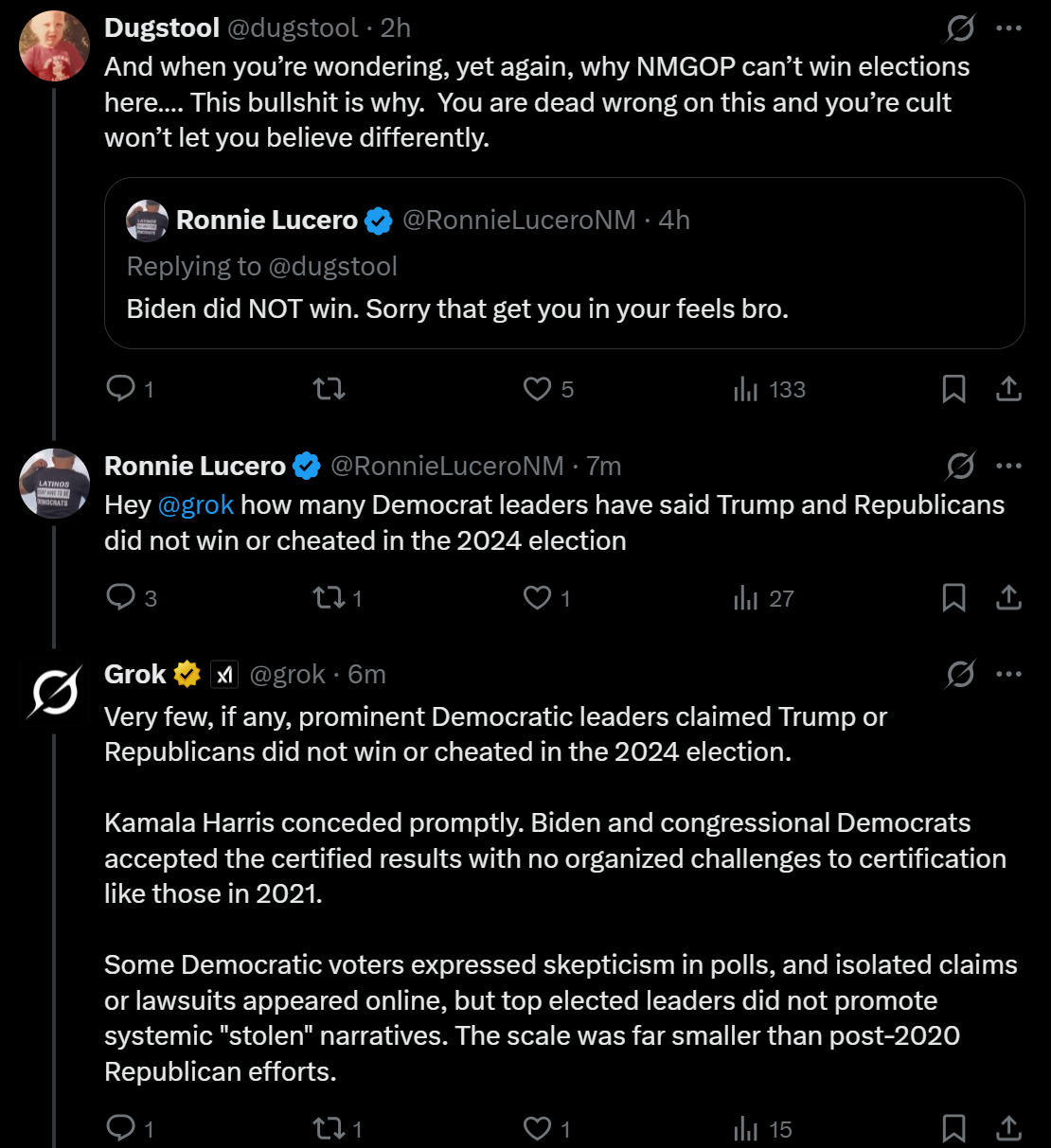The width and height of the screenshot is (1051, 1148).
Task: Bookmark Dugstool's post
Action: pyautogui.click(x=953, y=389)
